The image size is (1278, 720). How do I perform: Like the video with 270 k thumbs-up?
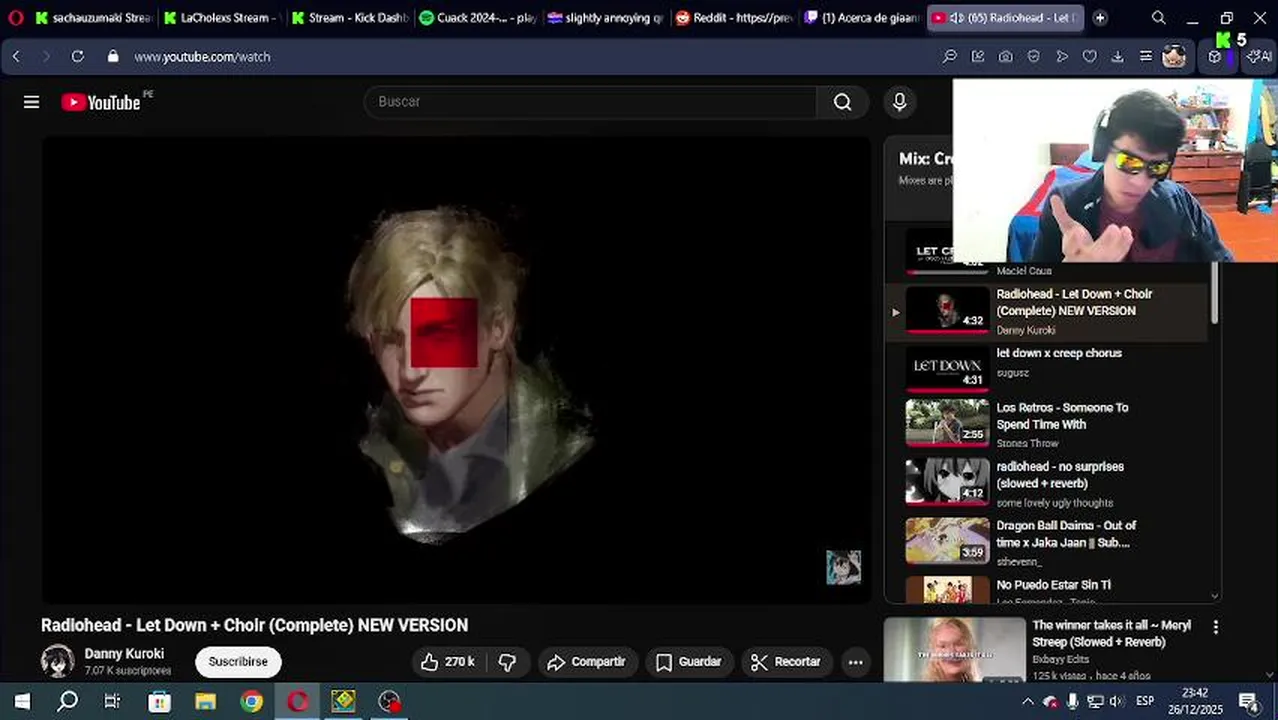pos(447,662)
